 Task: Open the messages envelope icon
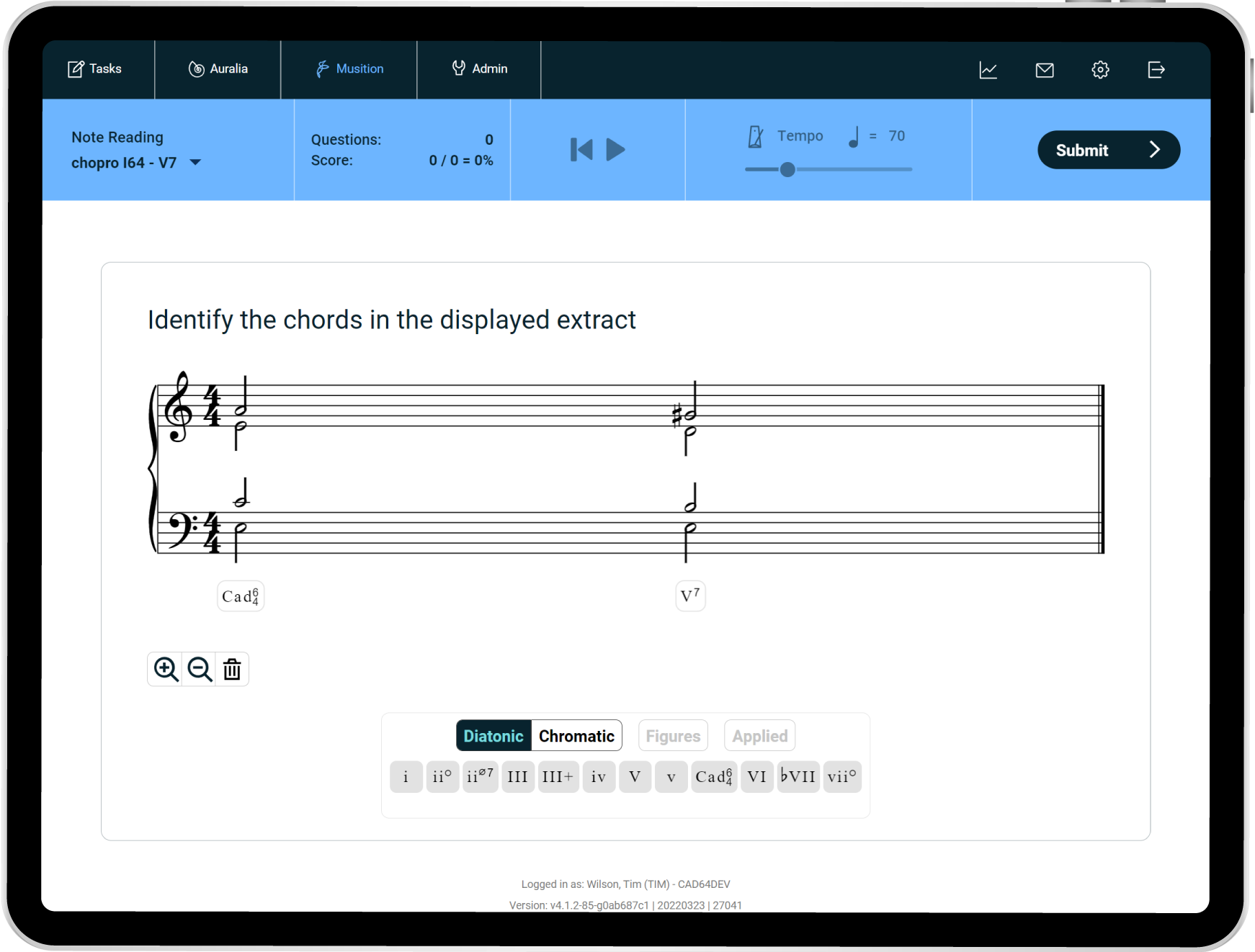point(1044,70)
